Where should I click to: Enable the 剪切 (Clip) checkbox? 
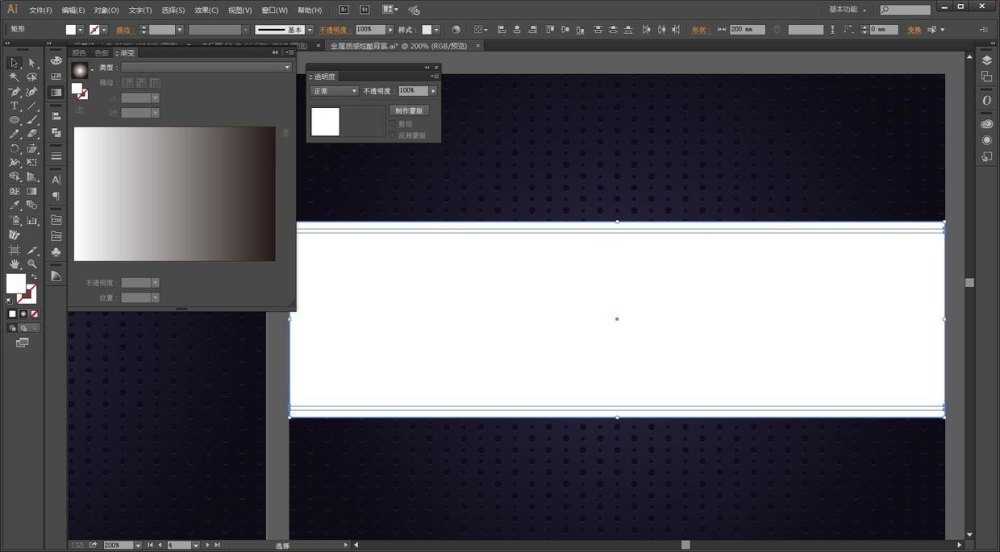click(x=393, y=124)
